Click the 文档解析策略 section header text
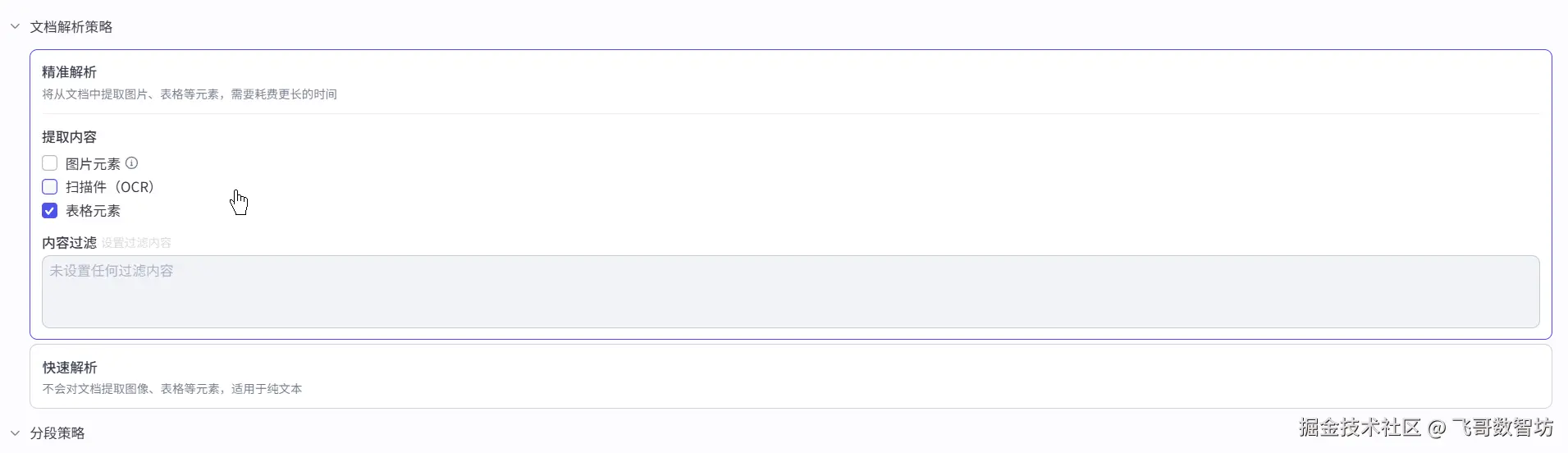 [71, 27]
